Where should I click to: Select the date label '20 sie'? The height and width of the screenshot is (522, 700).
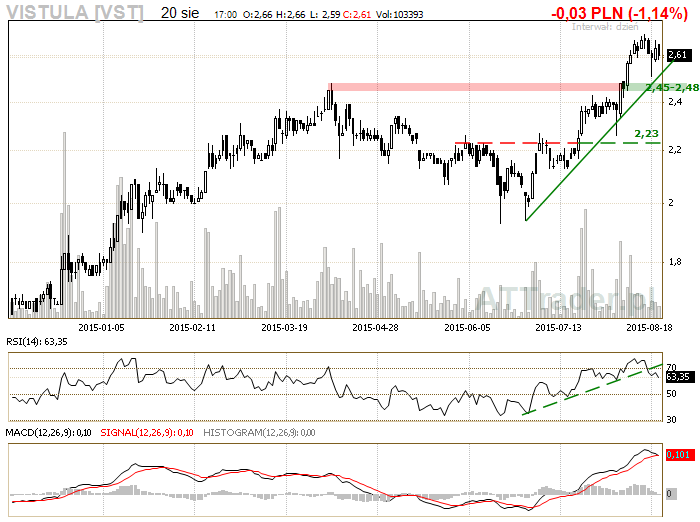coord(180,13)
